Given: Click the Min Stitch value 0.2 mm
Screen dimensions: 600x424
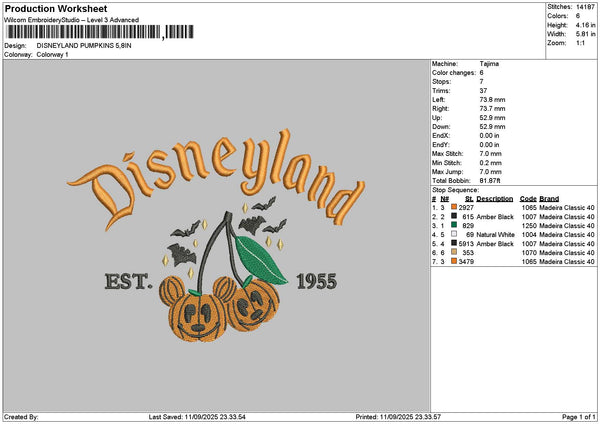Looking at the screenshot, I should [x=491, y=163].
